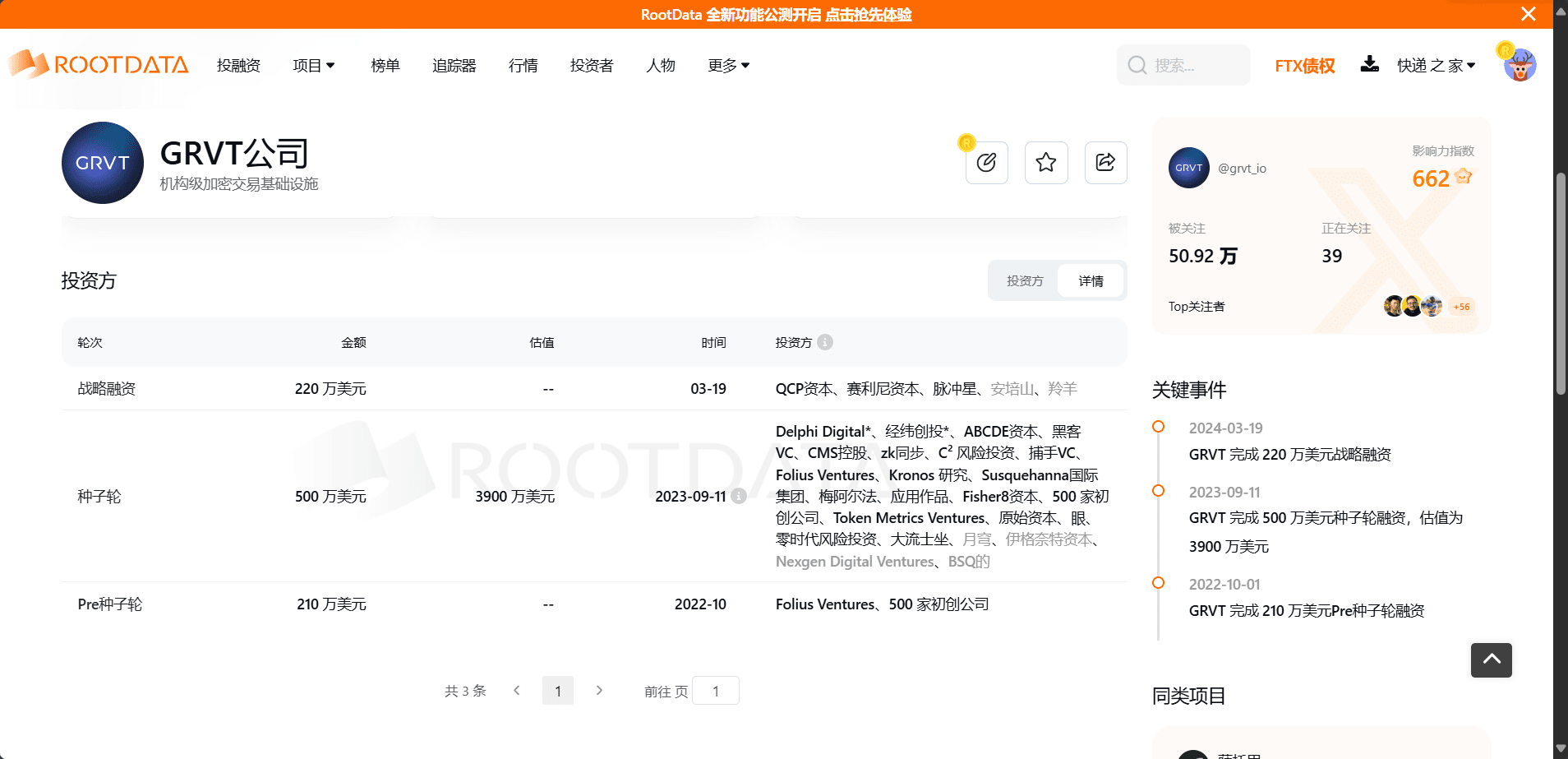Click the 3900 万美元 valuation cell
Image resolution: width=1568 pixels, height=759 pixels.
click(x=515, y=496)
